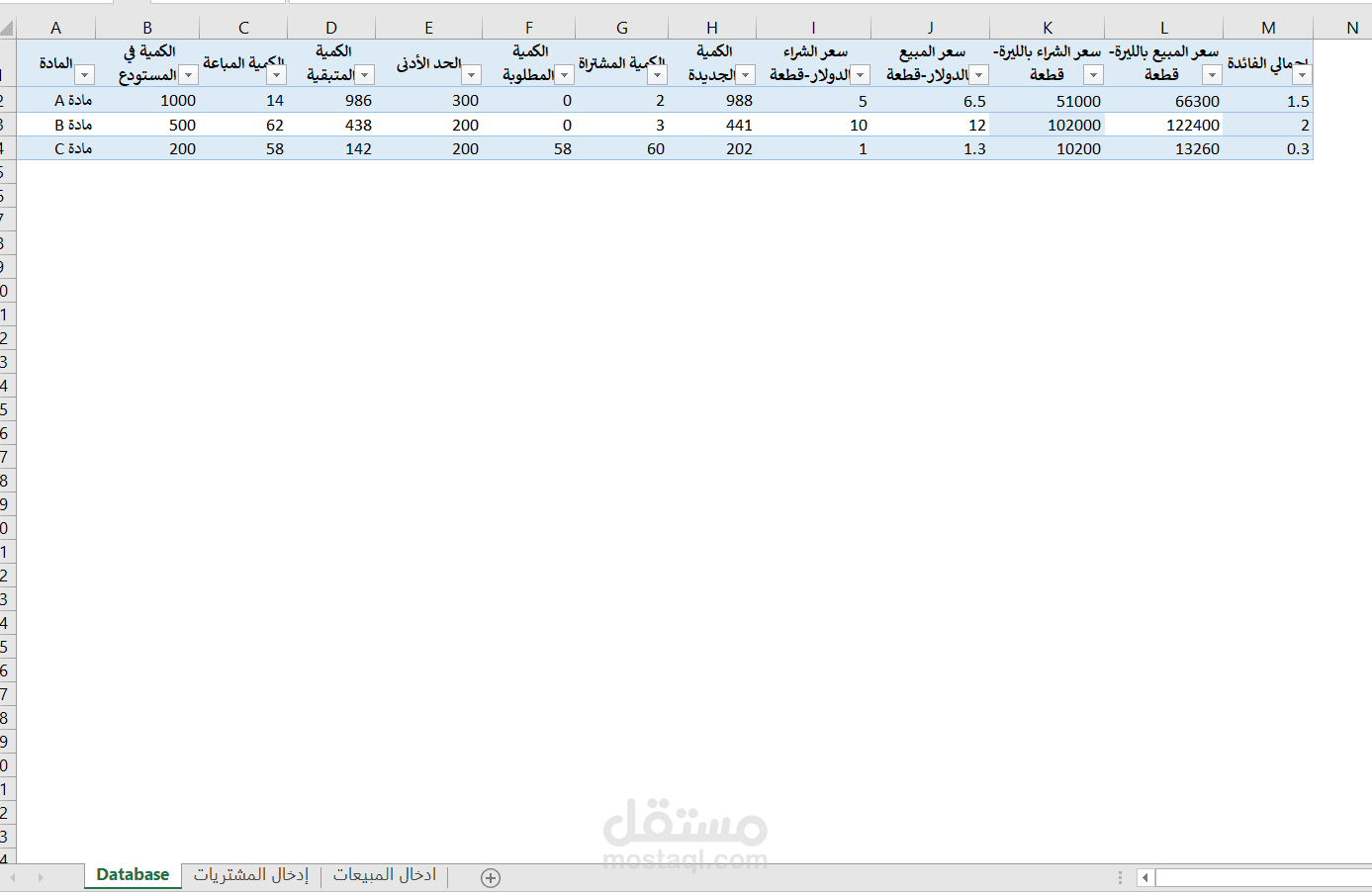The image size is (1372, 892).
Task: Open filter dropdown for الكمية المطلوبة
Action: pyautogui.click(x=564, y=75)
